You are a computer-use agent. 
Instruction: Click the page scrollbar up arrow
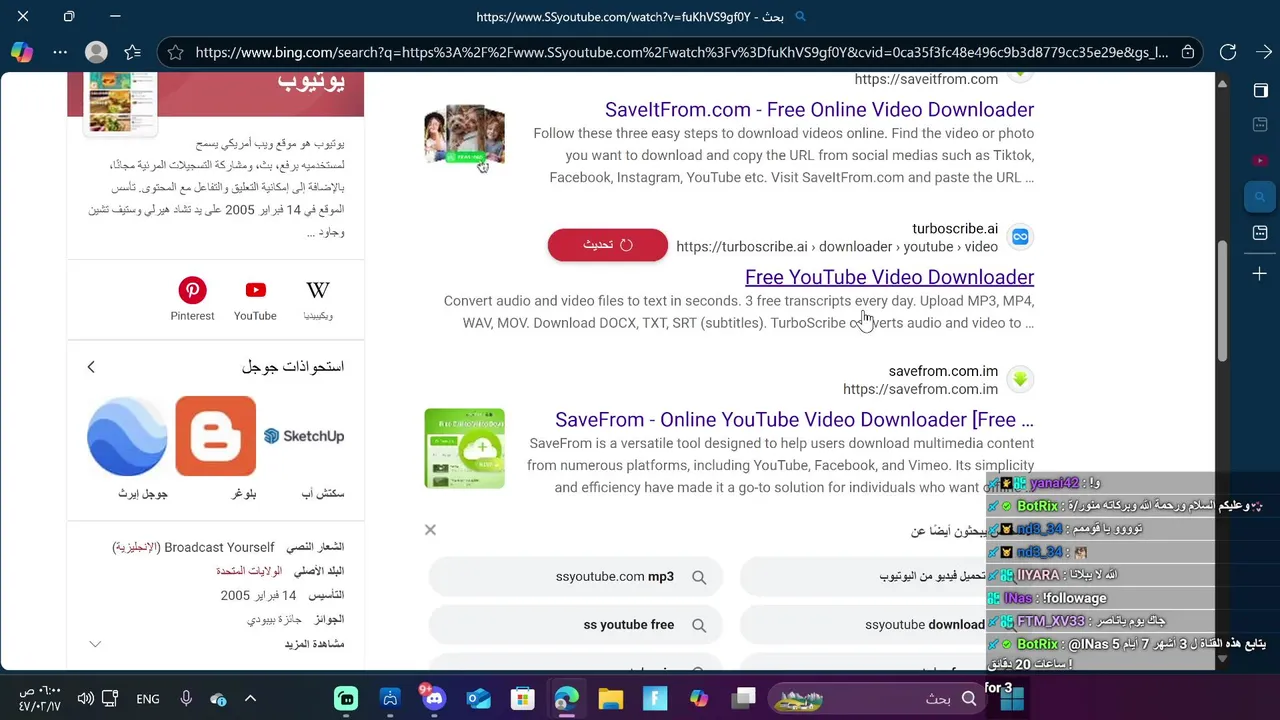1222,83
